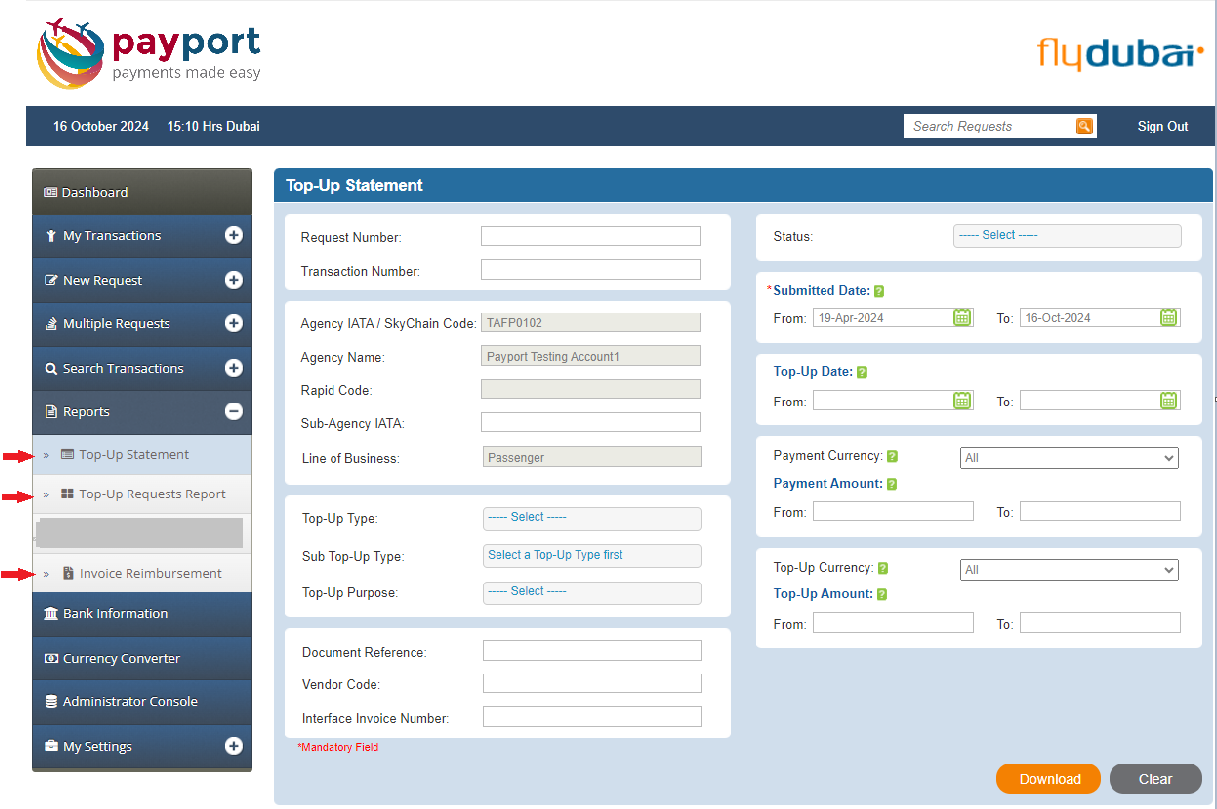The image size is (1217, 809).
Task: Open the calendar picker for Submitted Date From
Action: pos(960,315)
